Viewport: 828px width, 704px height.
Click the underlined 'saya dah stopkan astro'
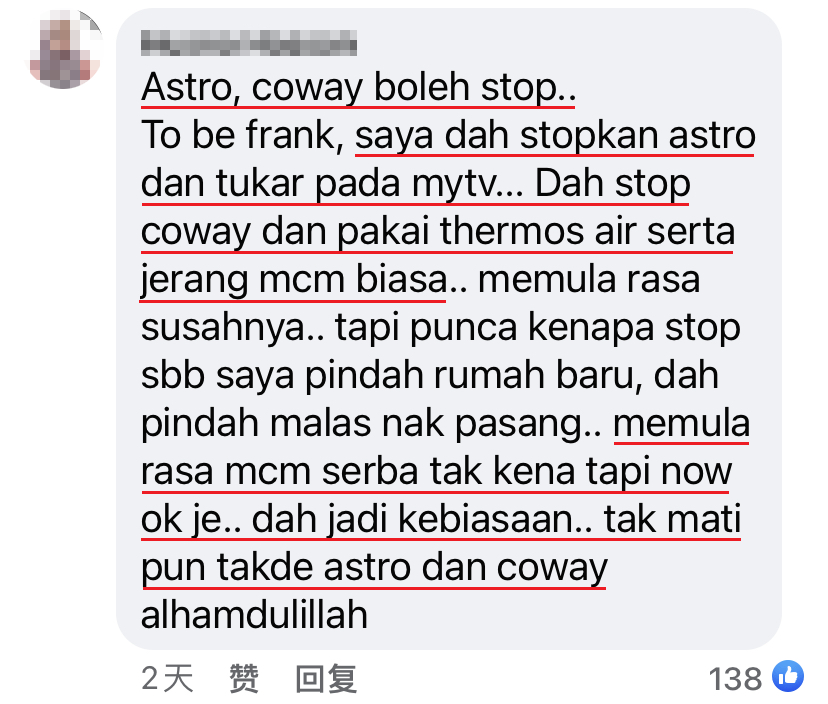tap(555, 136)
